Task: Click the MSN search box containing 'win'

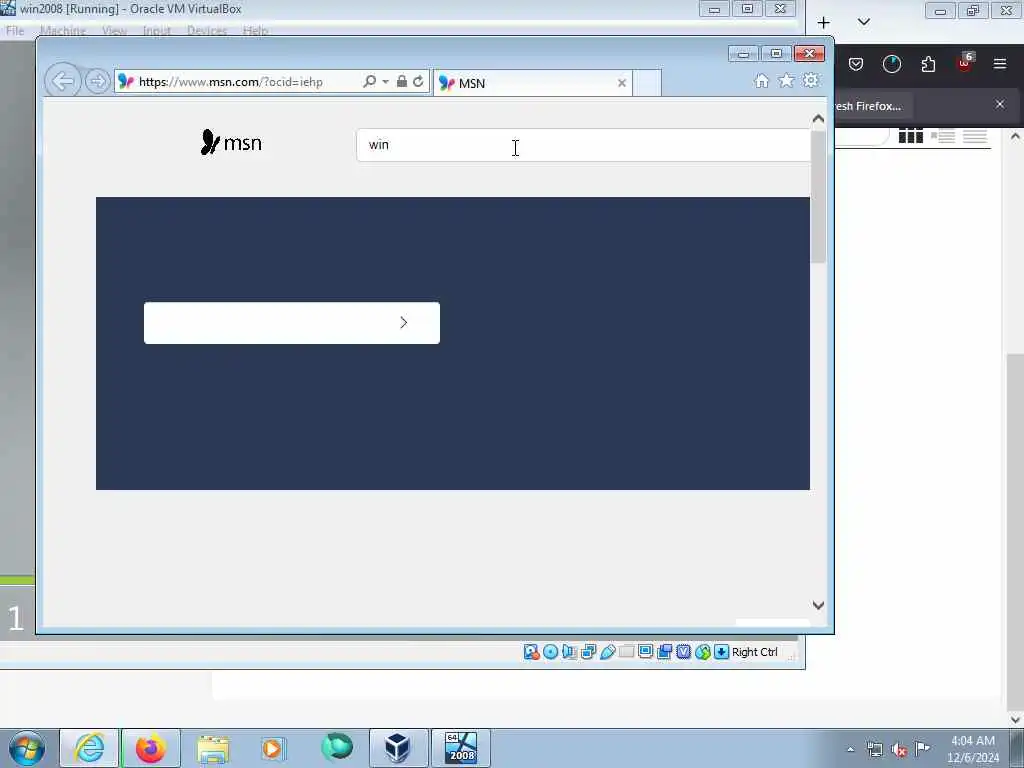Action: tap(583, 145)
